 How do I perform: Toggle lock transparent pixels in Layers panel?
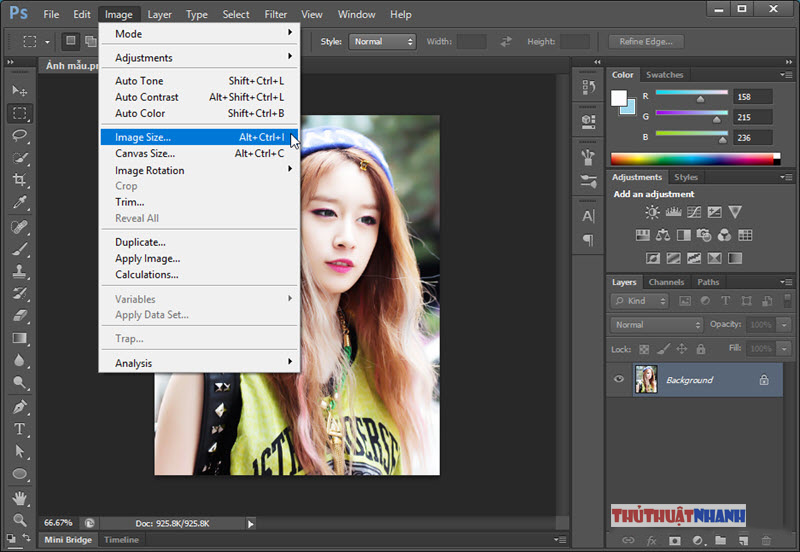click(644, 349)
